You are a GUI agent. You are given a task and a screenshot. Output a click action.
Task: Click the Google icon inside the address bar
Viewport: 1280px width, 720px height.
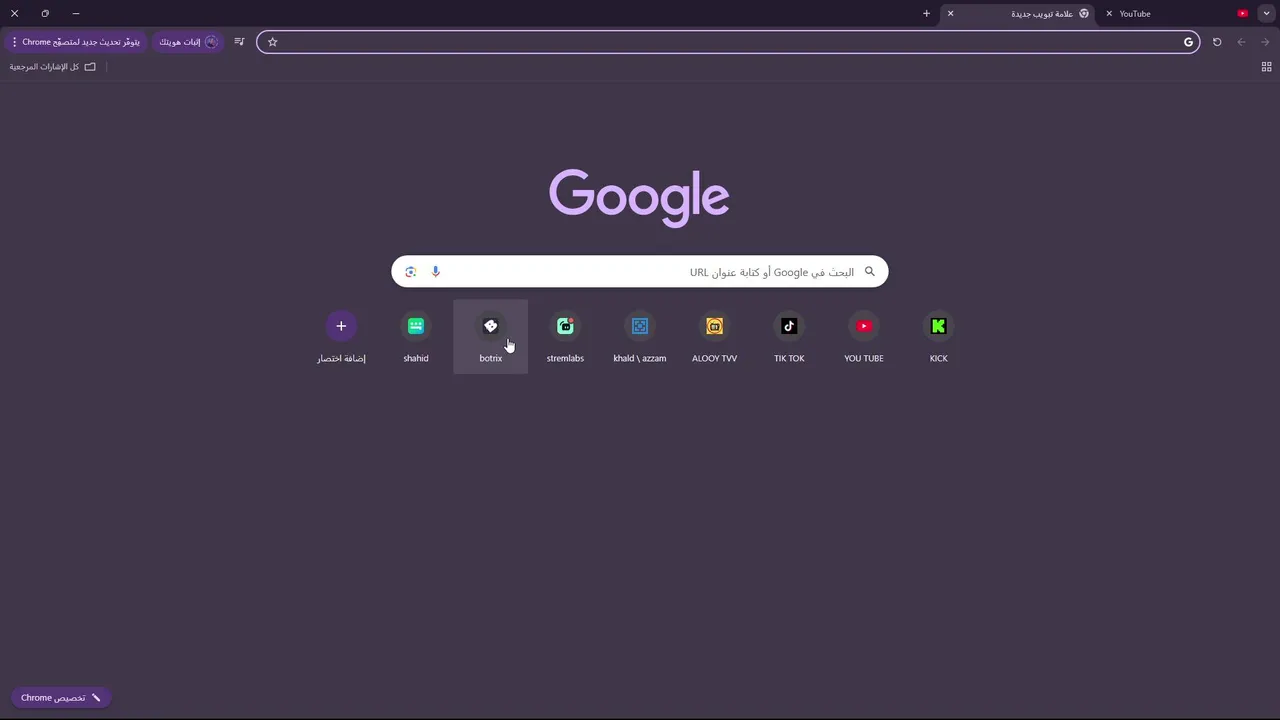coord(1188,42)
